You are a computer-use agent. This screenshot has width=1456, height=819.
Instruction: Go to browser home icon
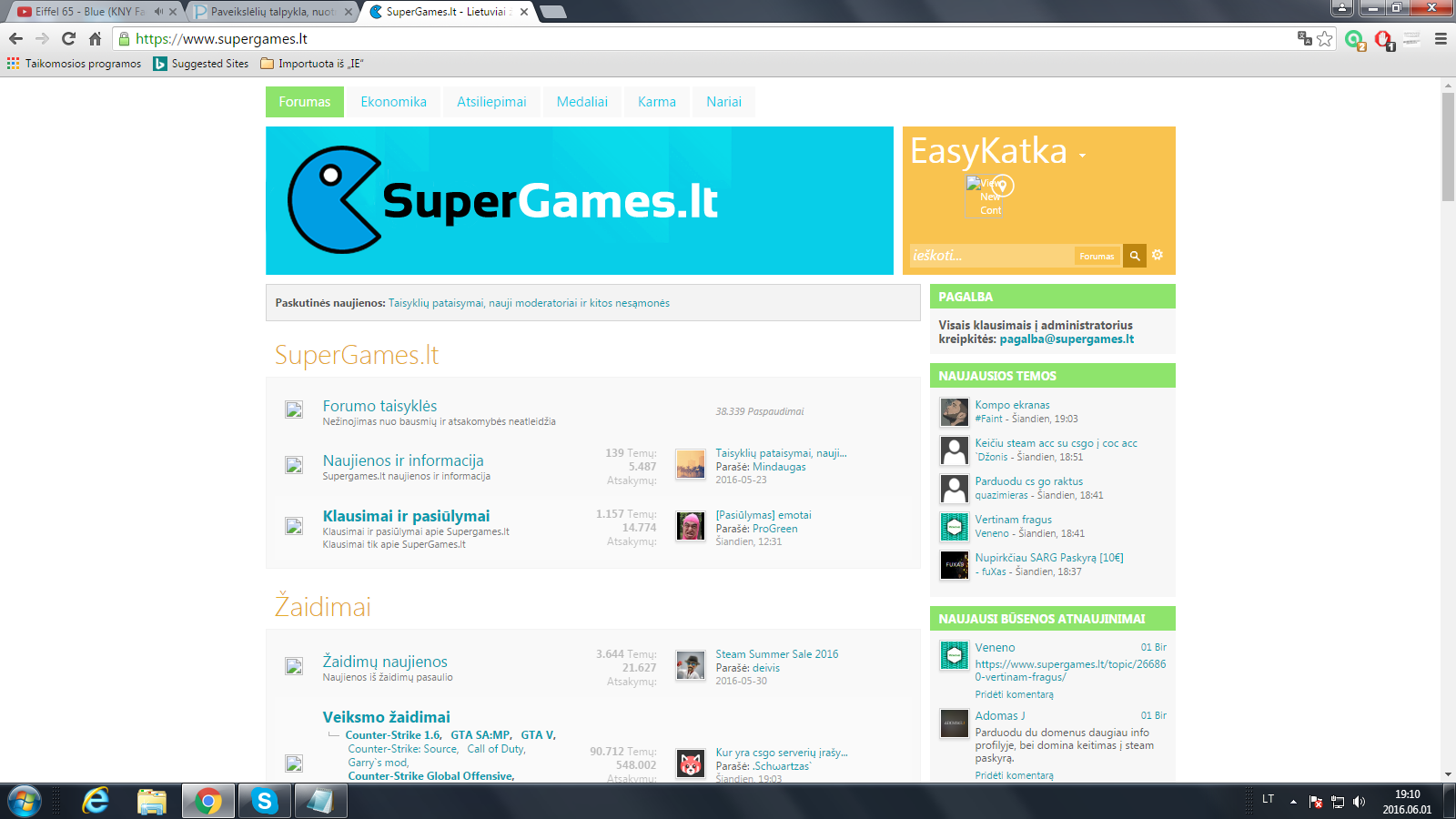(95, 38)
